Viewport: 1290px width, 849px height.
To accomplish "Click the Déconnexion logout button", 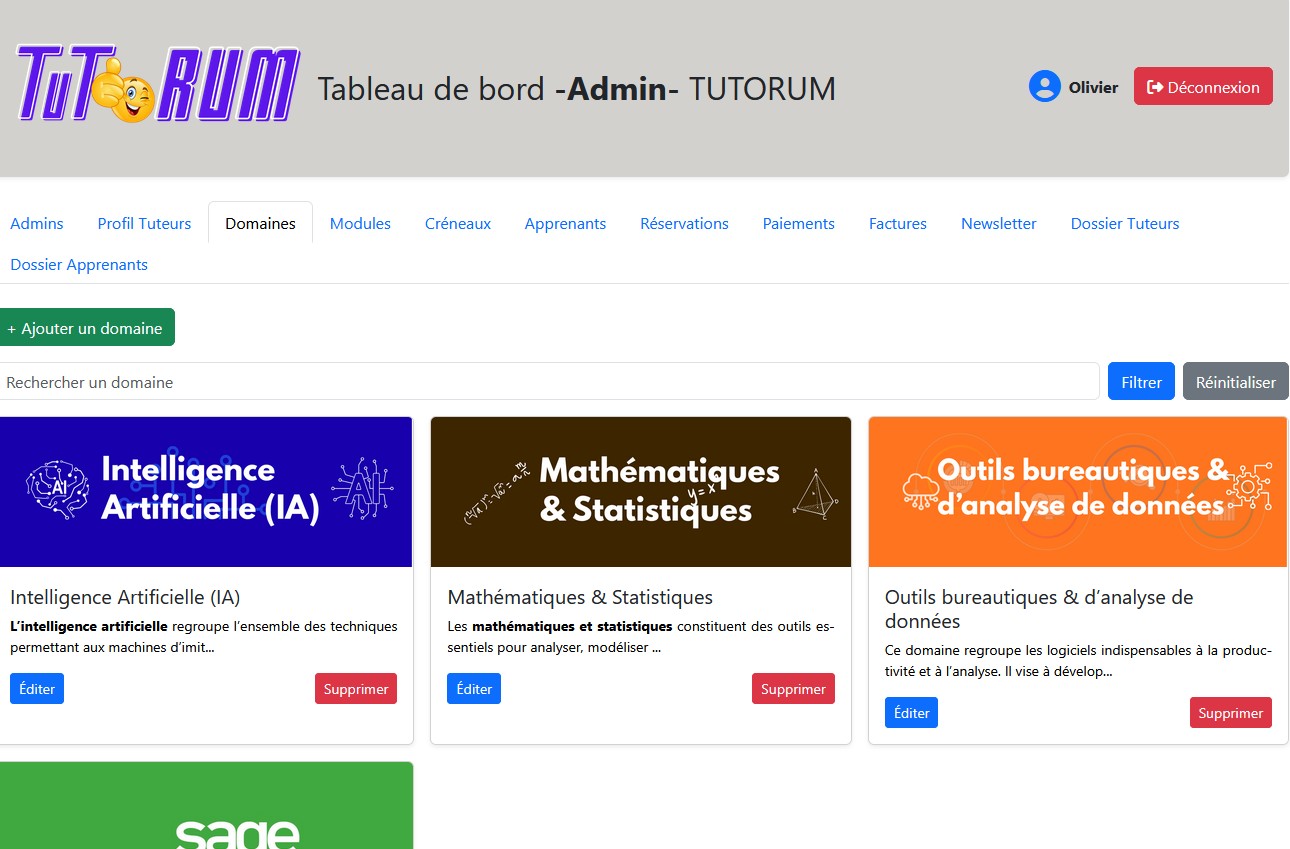I will click(x=1202, y=87).
